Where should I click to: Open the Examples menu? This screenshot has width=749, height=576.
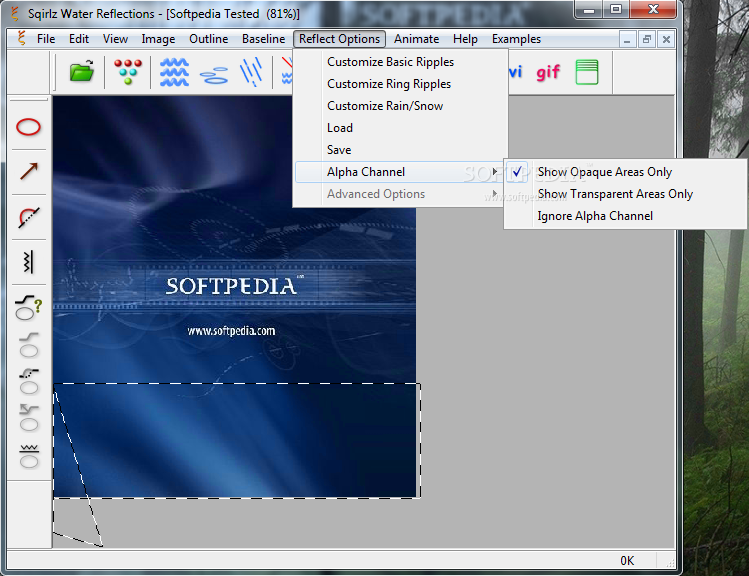coord(516,39)
